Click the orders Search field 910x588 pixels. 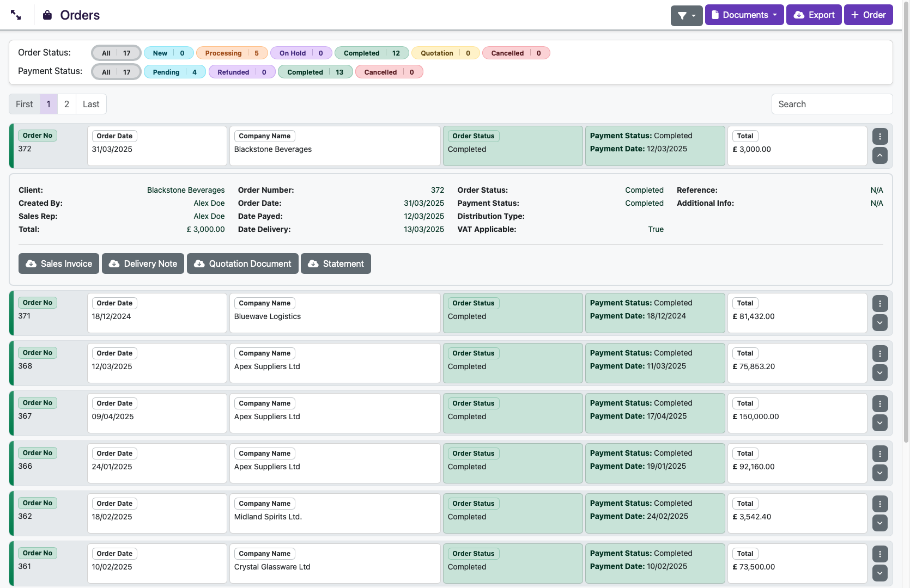pos(831,104)
